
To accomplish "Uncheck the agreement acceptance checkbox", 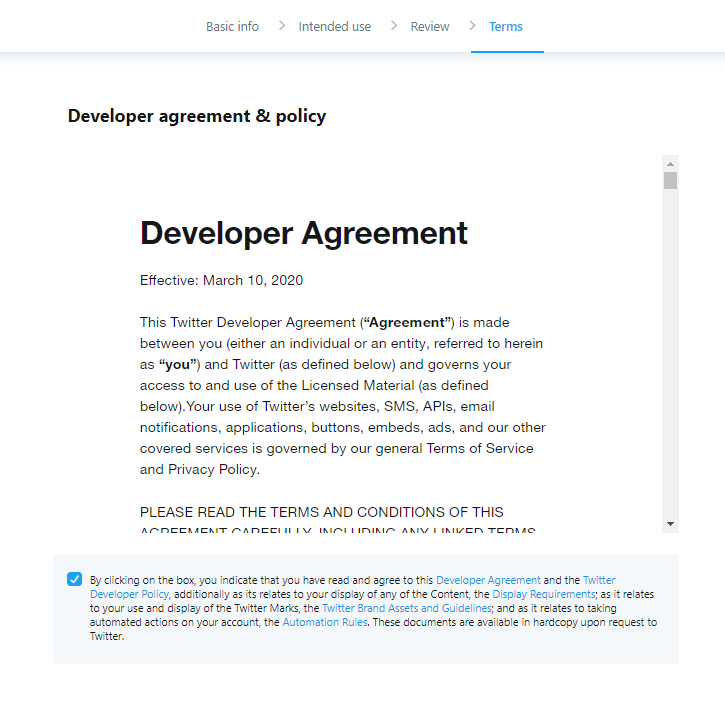I will click(x=74, y=579).
